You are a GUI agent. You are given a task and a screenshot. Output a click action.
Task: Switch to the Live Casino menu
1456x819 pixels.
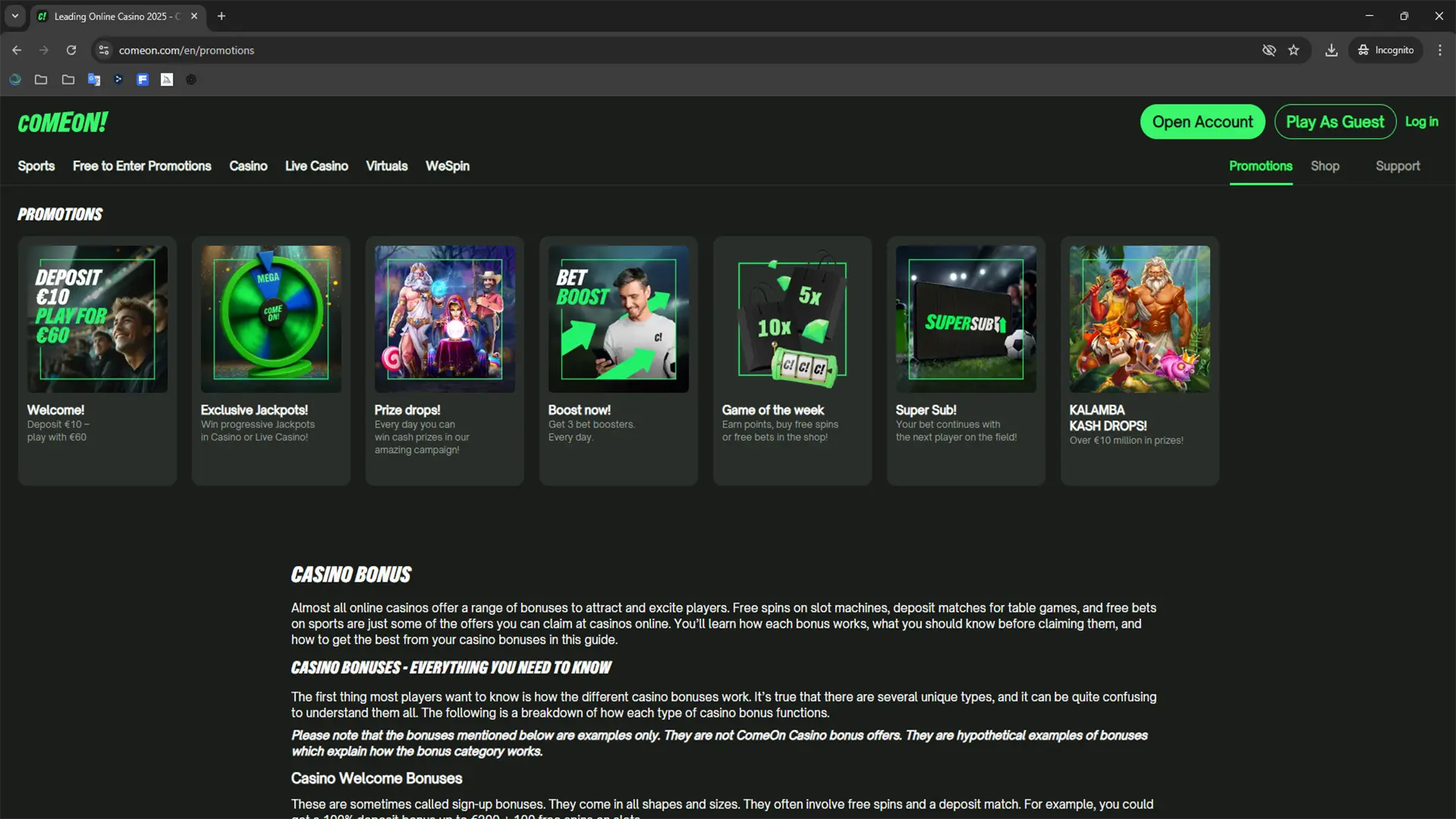tap(316, 166)
